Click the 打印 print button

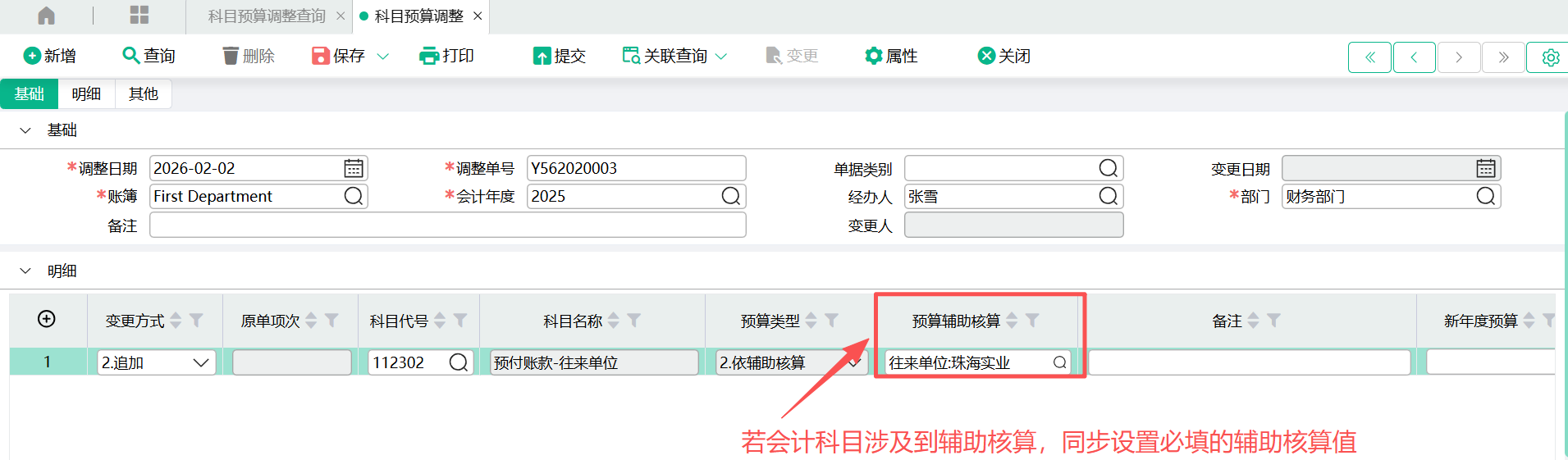(446, 56)
